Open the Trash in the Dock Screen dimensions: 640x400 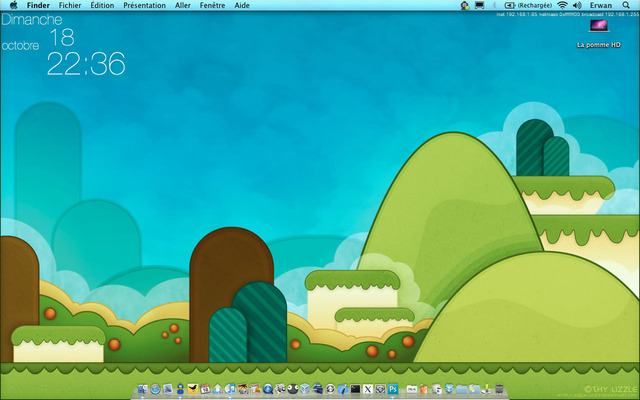499,389
